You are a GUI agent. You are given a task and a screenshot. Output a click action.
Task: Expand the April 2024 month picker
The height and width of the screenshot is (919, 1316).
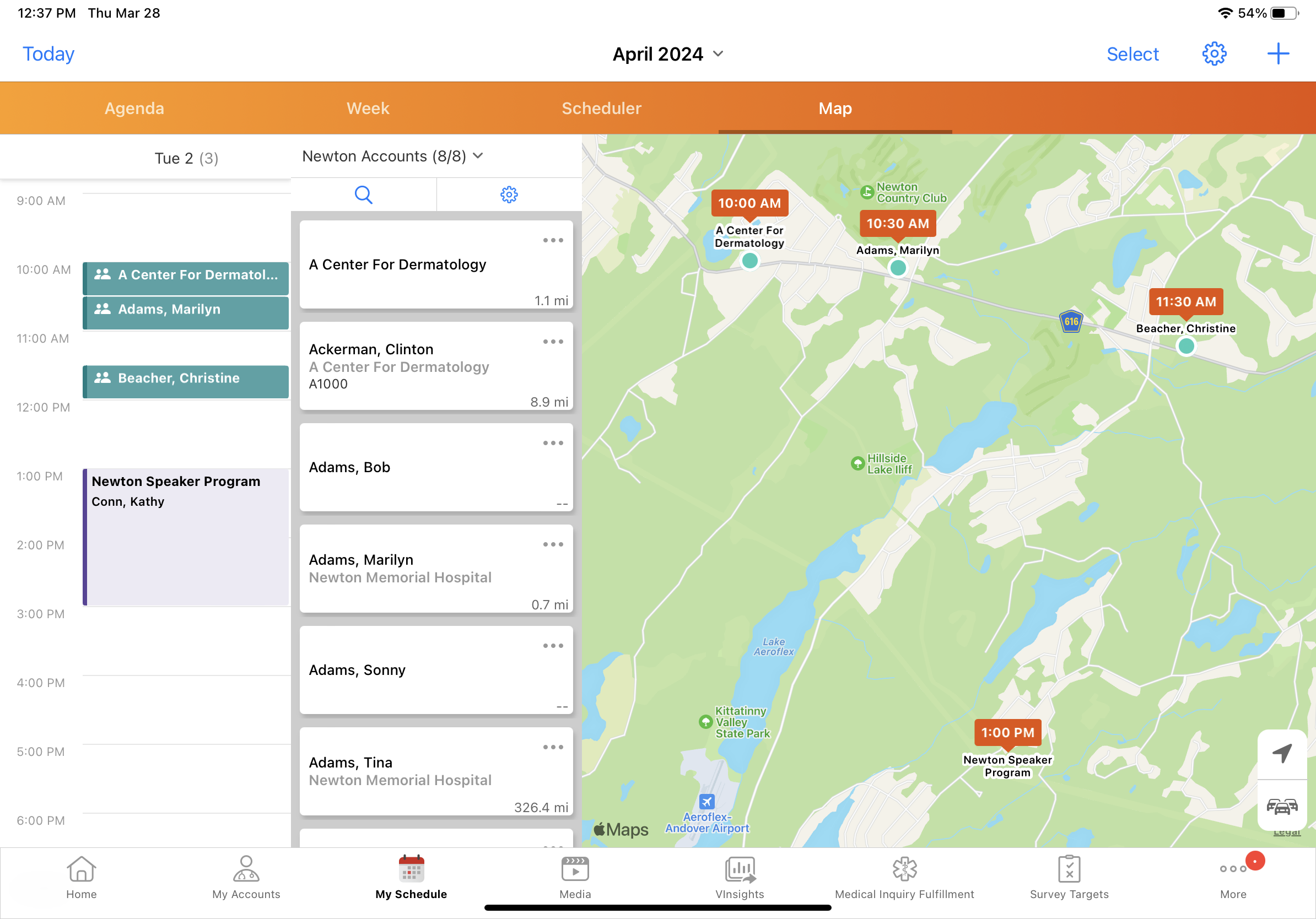[x=668, y=54]
